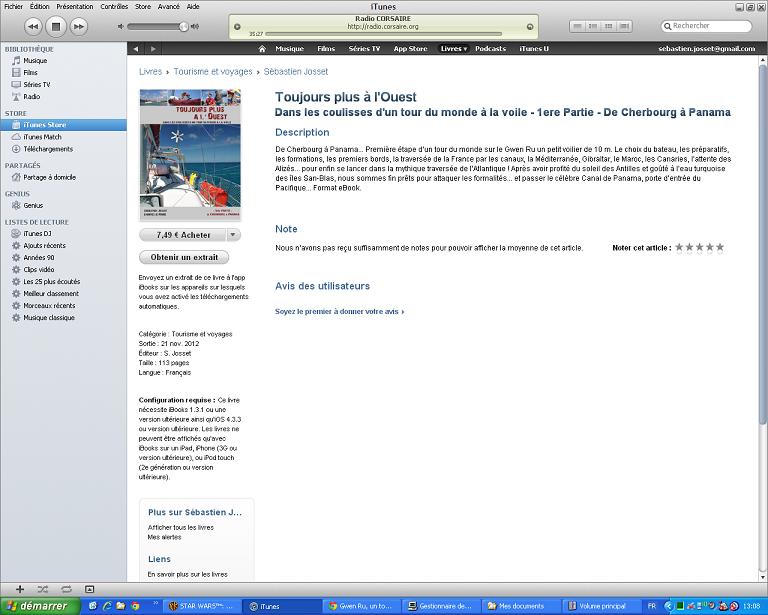
Task: Open the Podcasts store tab
Action: tap(490, 48)
